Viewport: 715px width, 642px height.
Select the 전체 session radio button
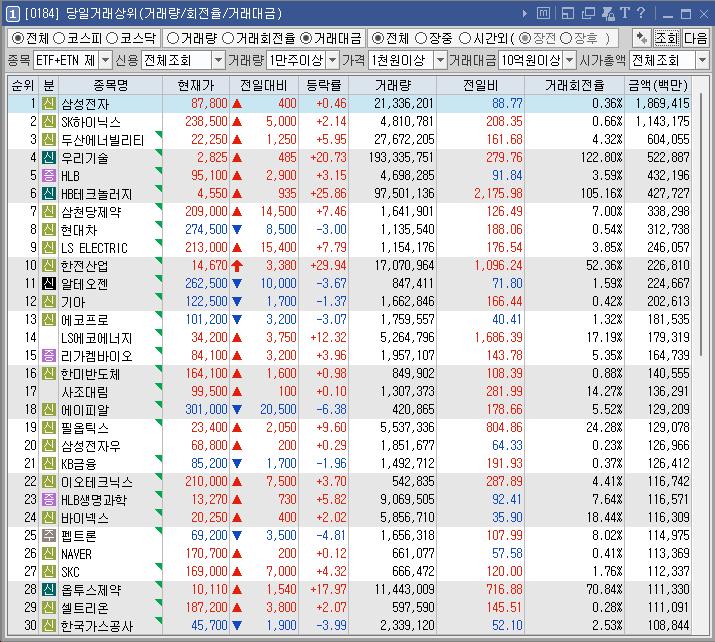[x=377, y=38]
